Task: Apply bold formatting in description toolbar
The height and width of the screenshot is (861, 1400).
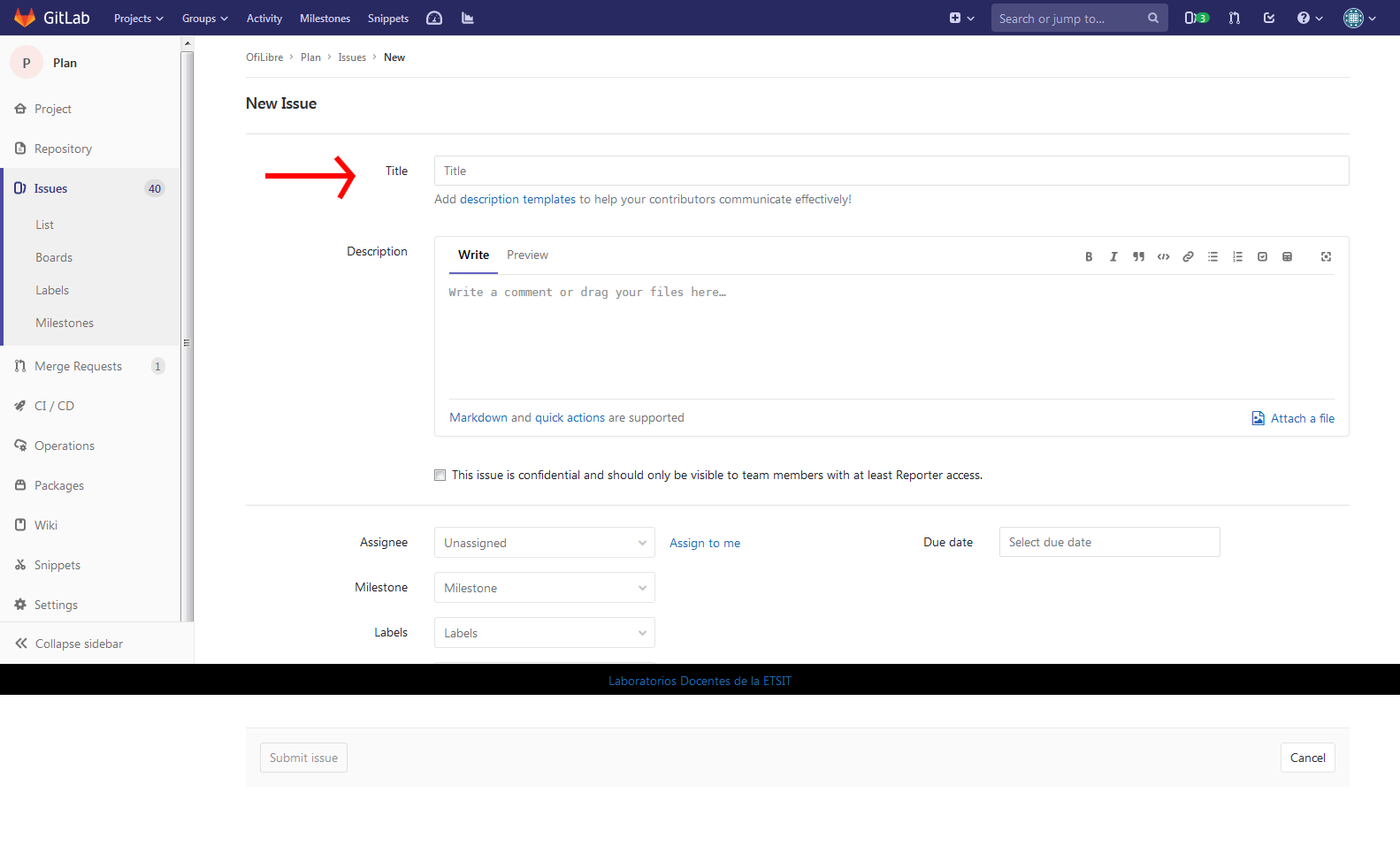Action: pos(1089,257)
